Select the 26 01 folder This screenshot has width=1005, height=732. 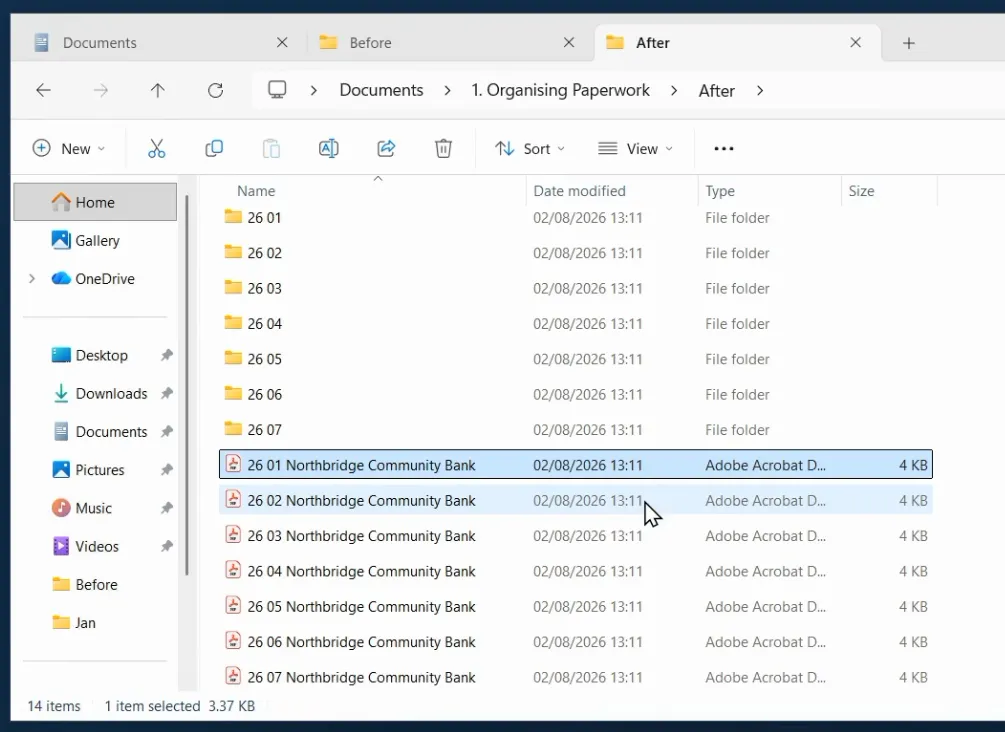click(x=576, y=218)
